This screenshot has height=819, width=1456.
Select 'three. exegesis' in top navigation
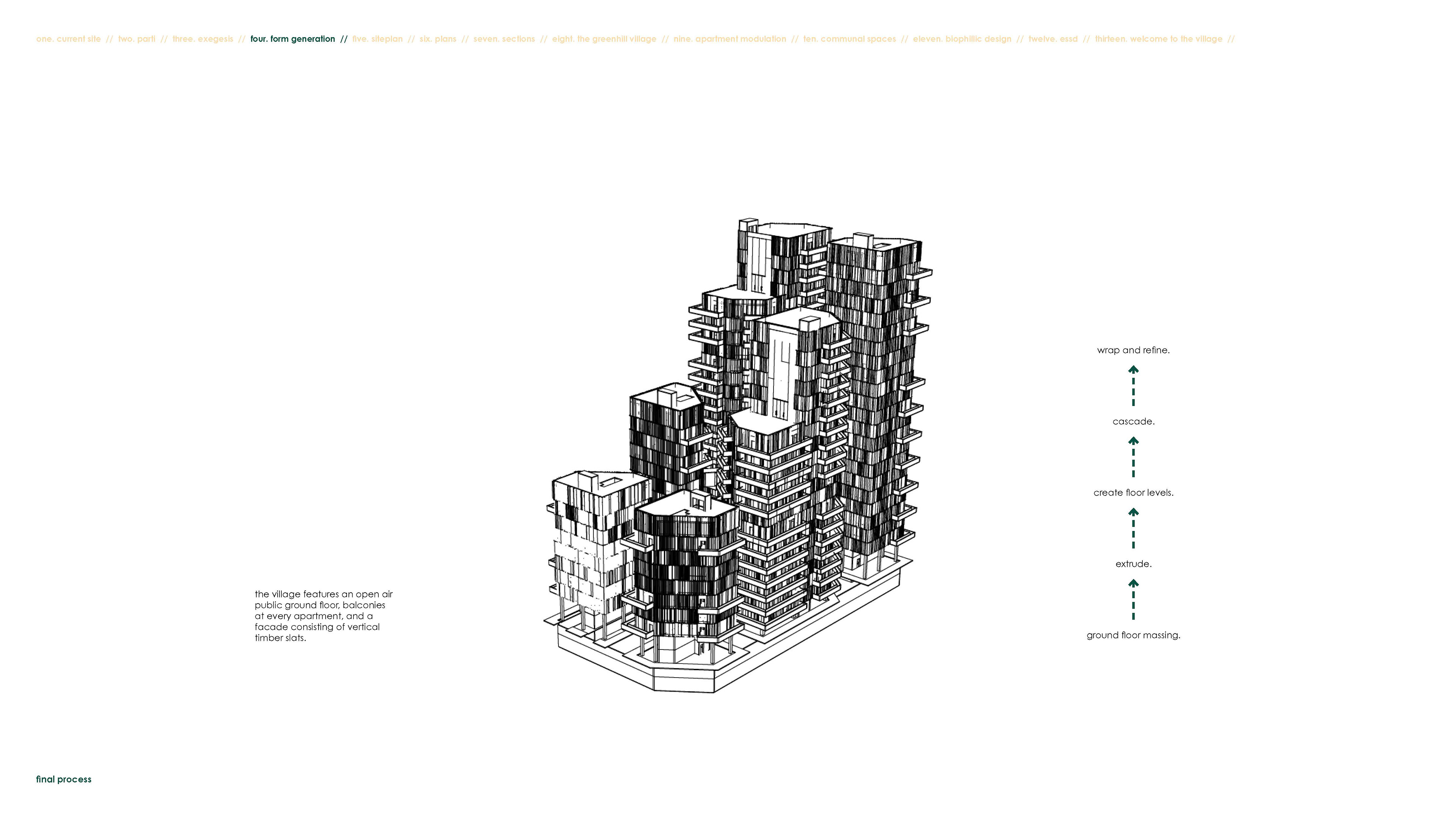point(203,39)
